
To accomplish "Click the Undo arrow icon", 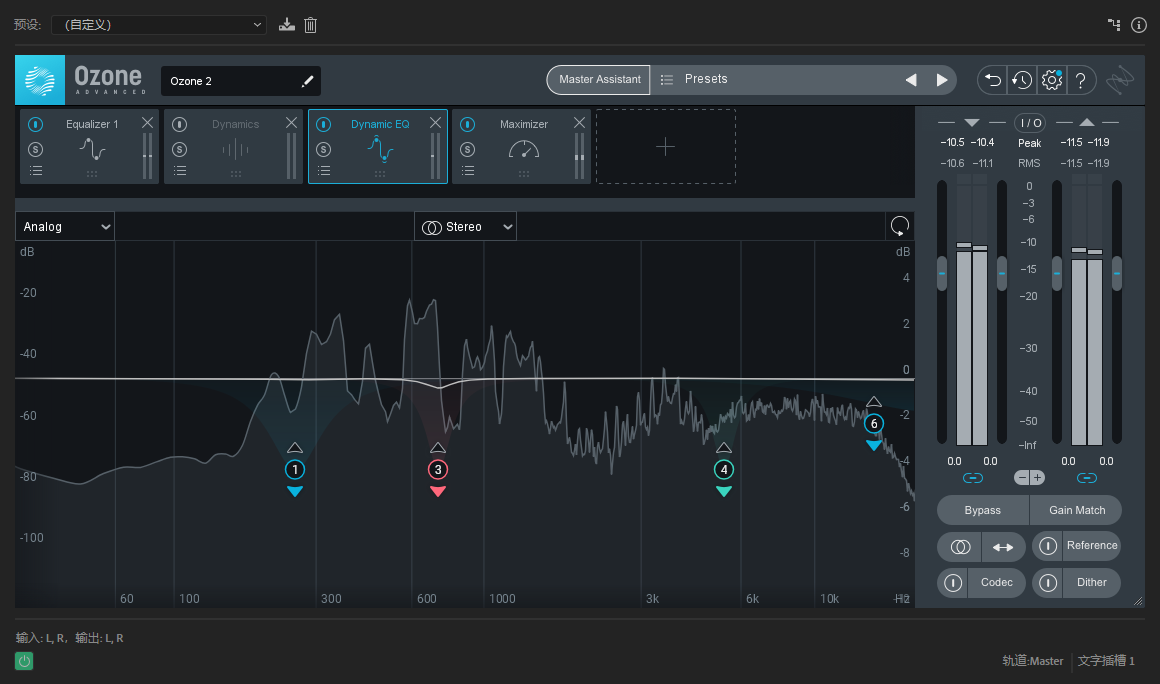I will point(993,80).
